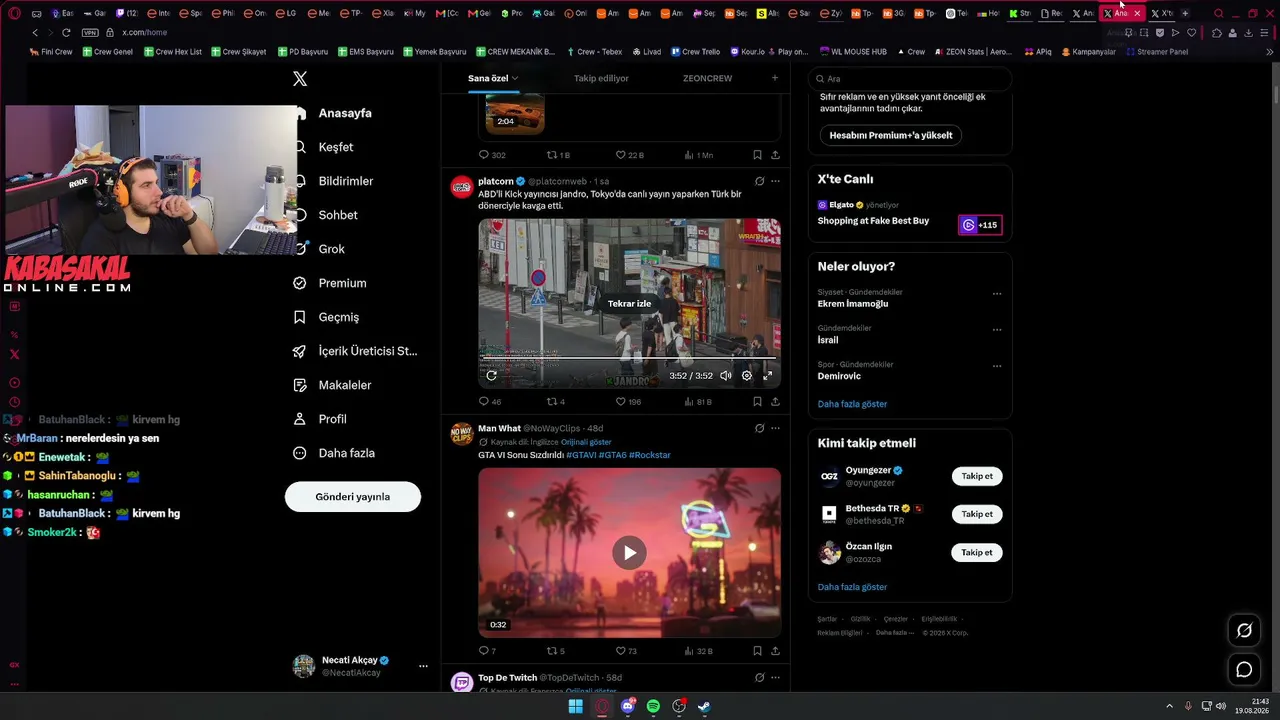Open video settings gear on Jandro video

(x=746, y=376)
